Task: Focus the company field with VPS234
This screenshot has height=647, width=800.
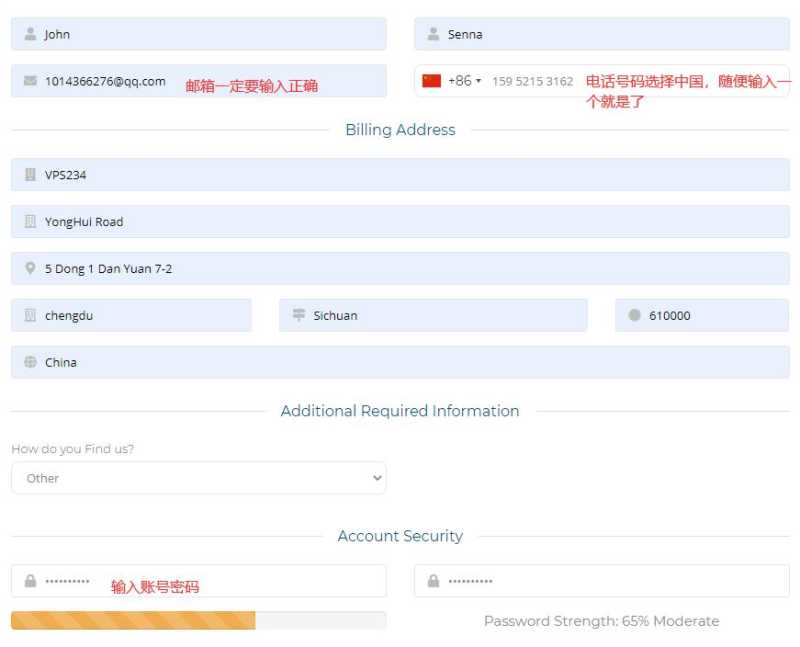Action: click(x=400, y=175)
